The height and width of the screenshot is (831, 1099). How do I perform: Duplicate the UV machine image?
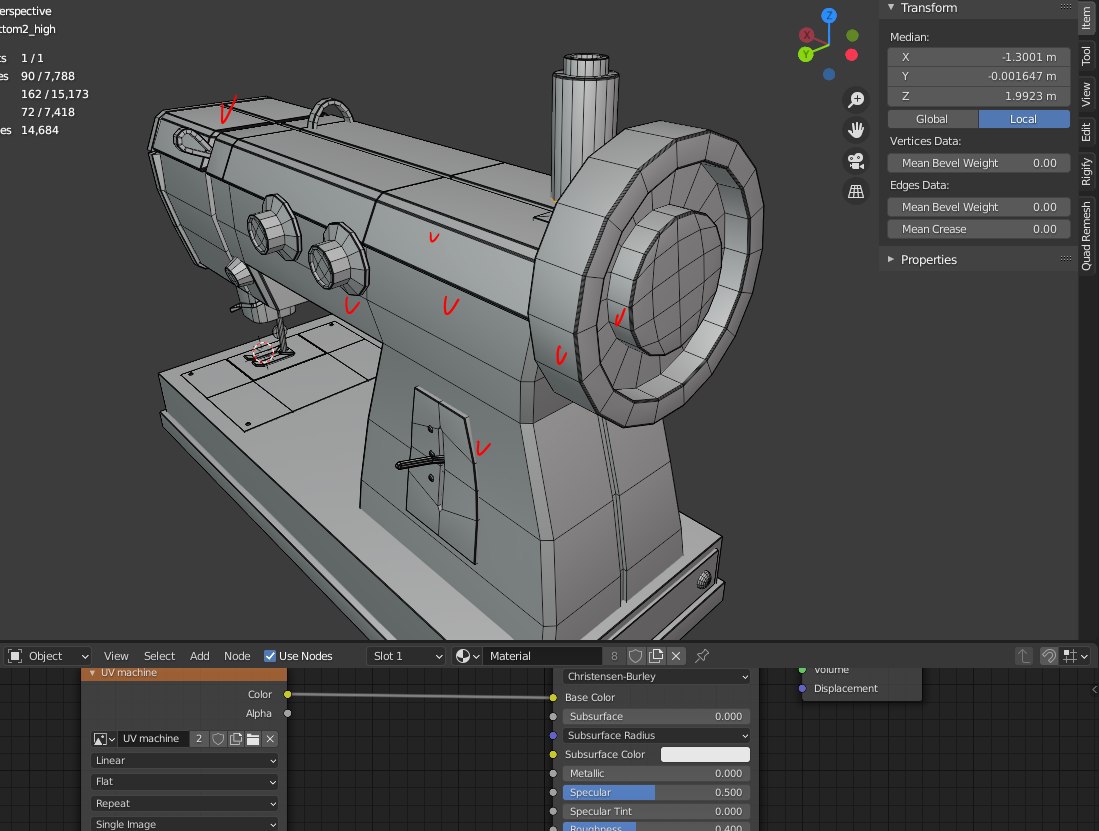click(x=236, y=739)
